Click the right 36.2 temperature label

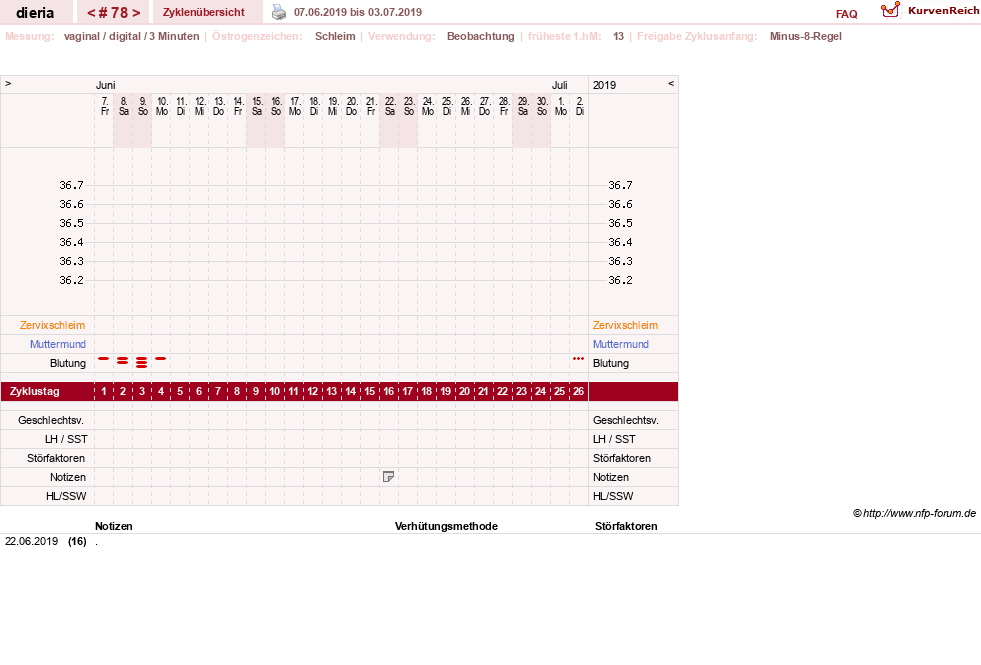click(620, 280)
